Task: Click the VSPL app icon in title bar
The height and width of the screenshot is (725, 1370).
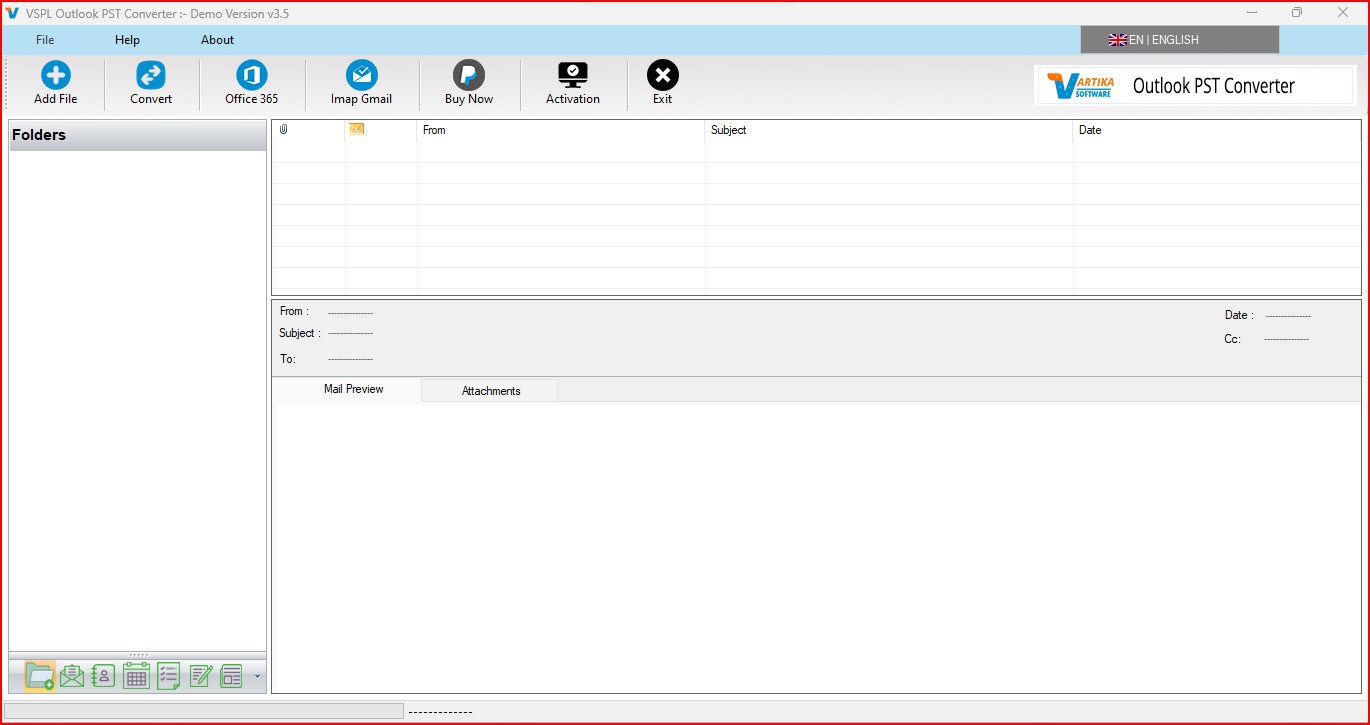Action: (x=13, y=13)
